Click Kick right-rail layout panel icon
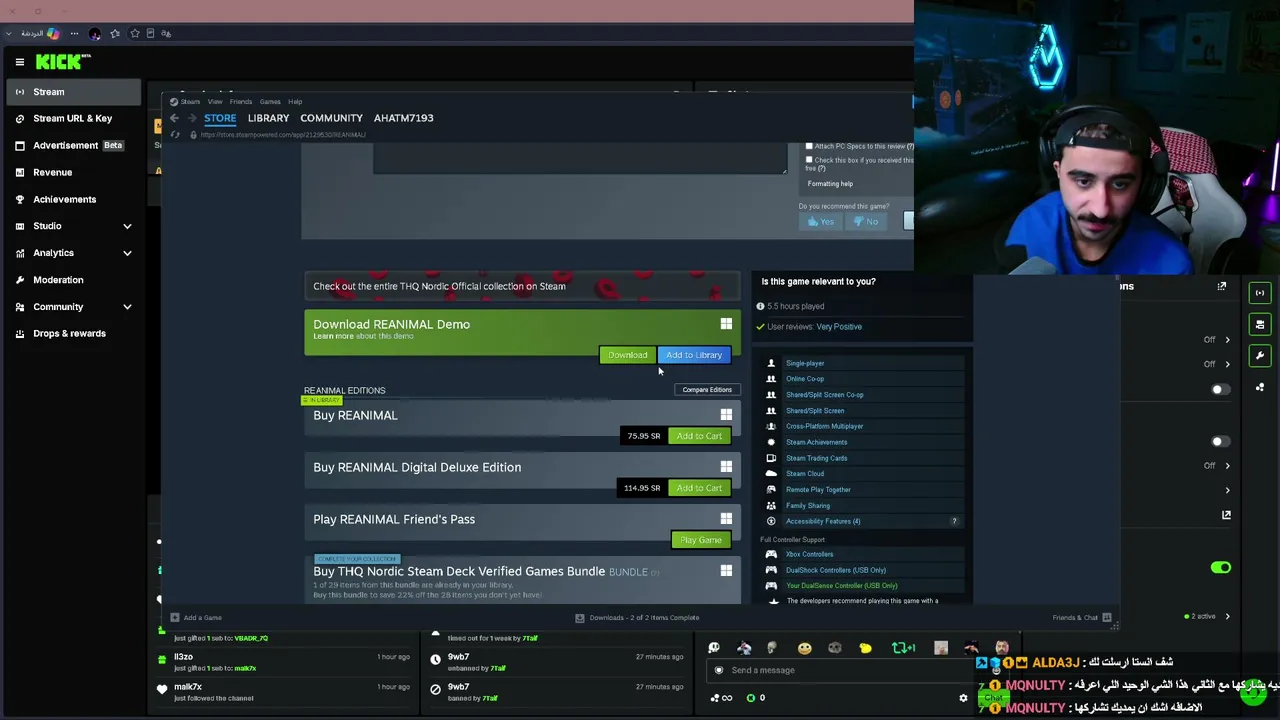The width and height of the screenshot is (1280, 720). tap(1260, 324)
